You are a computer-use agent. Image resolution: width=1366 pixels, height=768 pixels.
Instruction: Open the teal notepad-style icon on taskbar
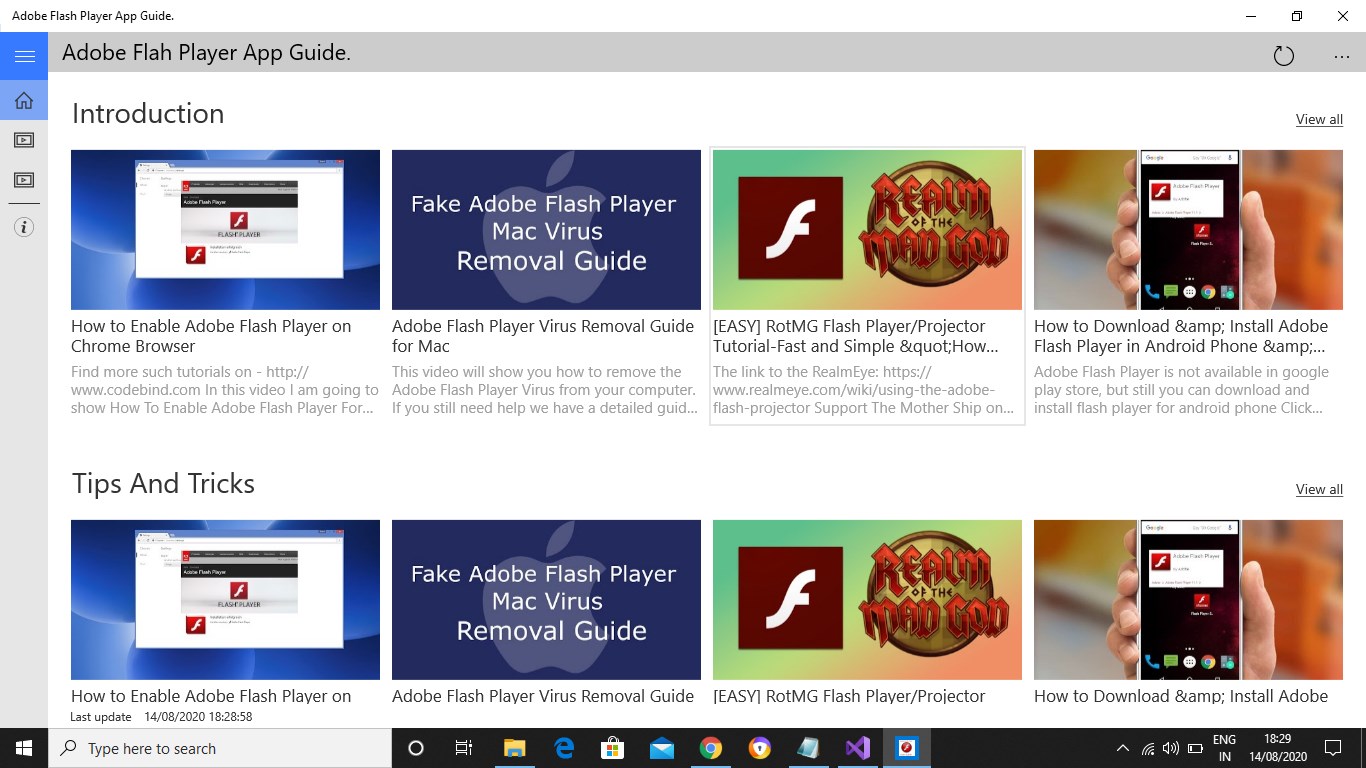coord(809,748)
